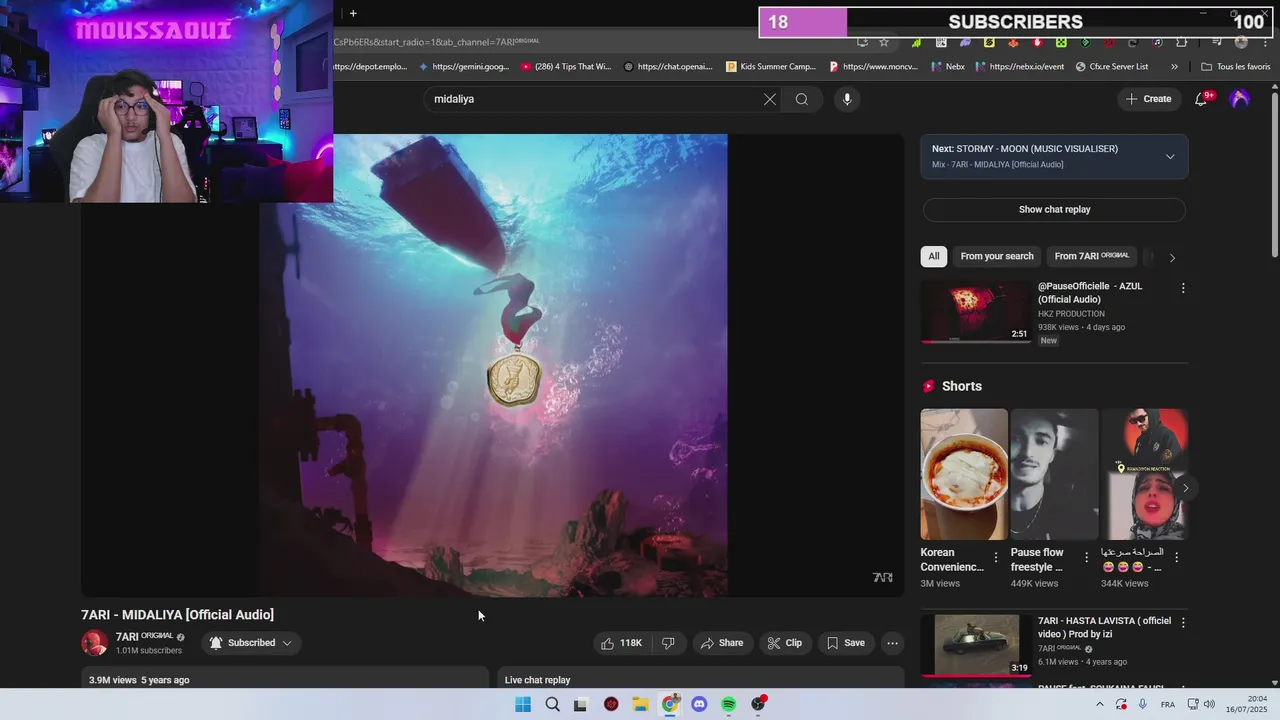Open the 4 Tips That Wi... bookmark

tap(566, 67)
